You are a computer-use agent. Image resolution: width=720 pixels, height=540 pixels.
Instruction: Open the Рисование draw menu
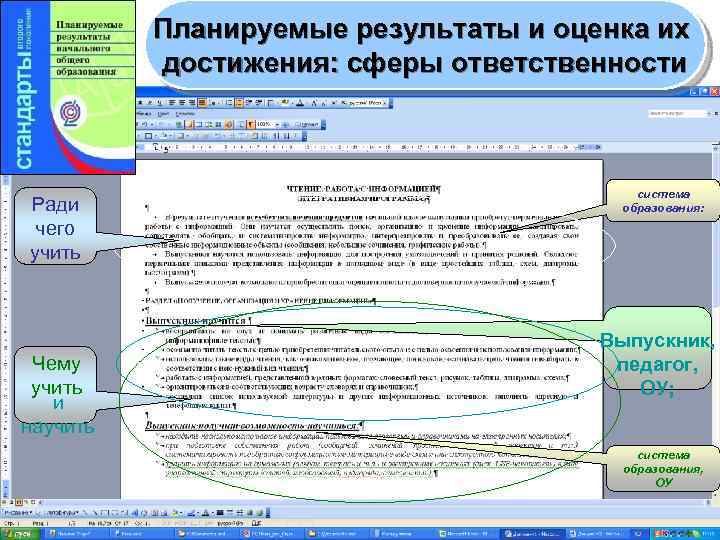click(17, 513)
